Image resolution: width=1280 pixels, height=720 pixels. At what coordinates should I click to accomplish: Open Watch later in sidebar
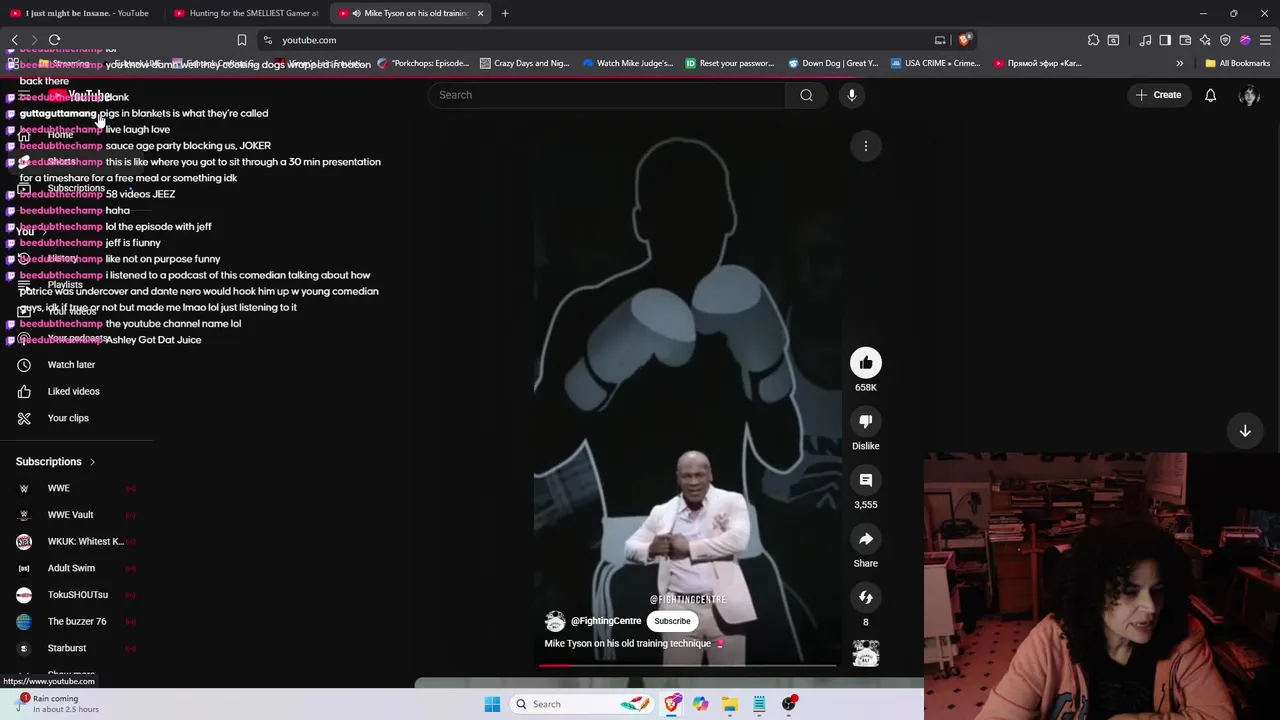click(71, 365)
